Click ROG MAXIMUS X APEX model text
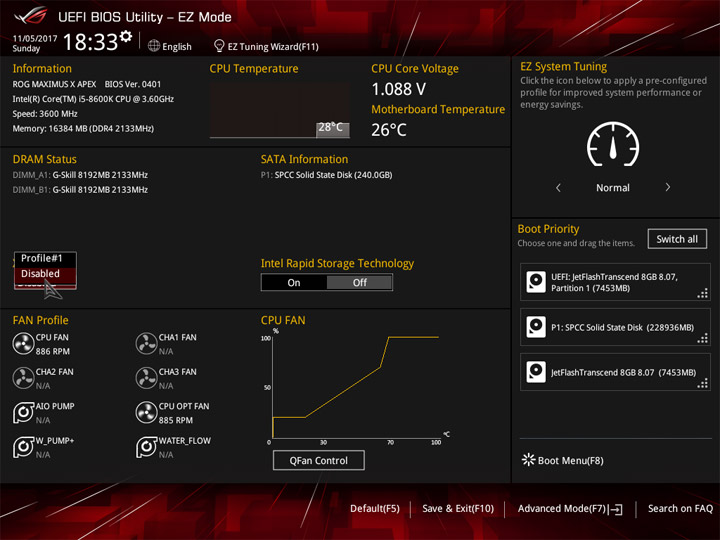720x540 pixels. pyautogui.click(x=54, y=84)
